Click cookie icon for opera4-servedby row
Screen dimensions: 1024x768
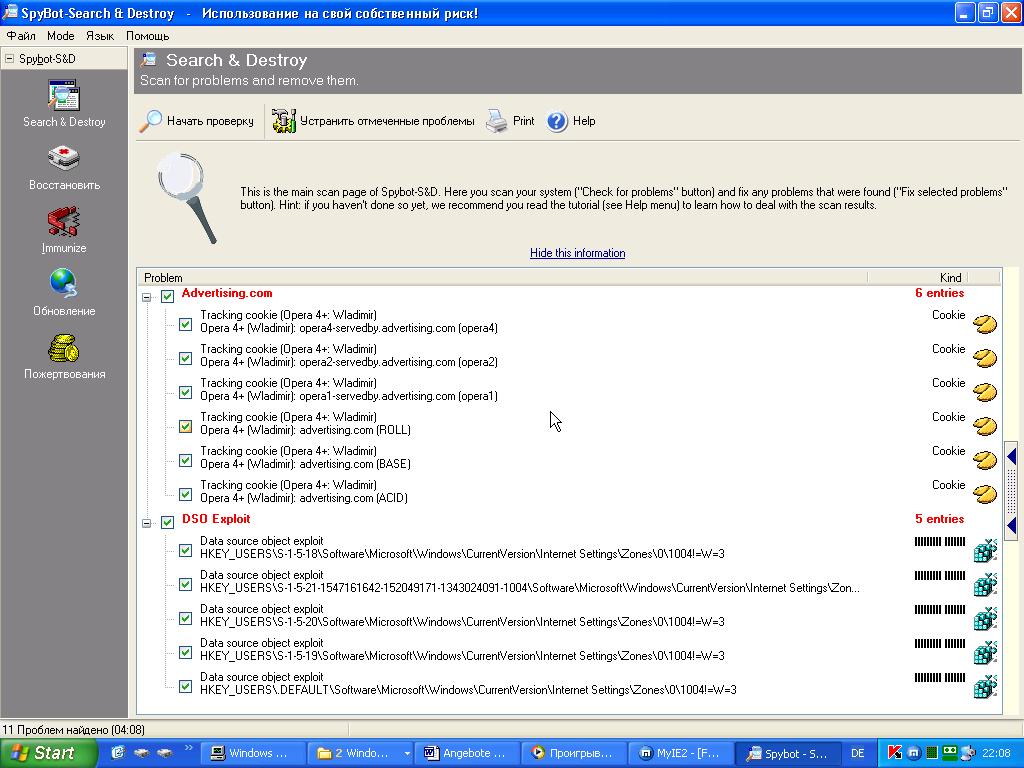pos(985,324)
